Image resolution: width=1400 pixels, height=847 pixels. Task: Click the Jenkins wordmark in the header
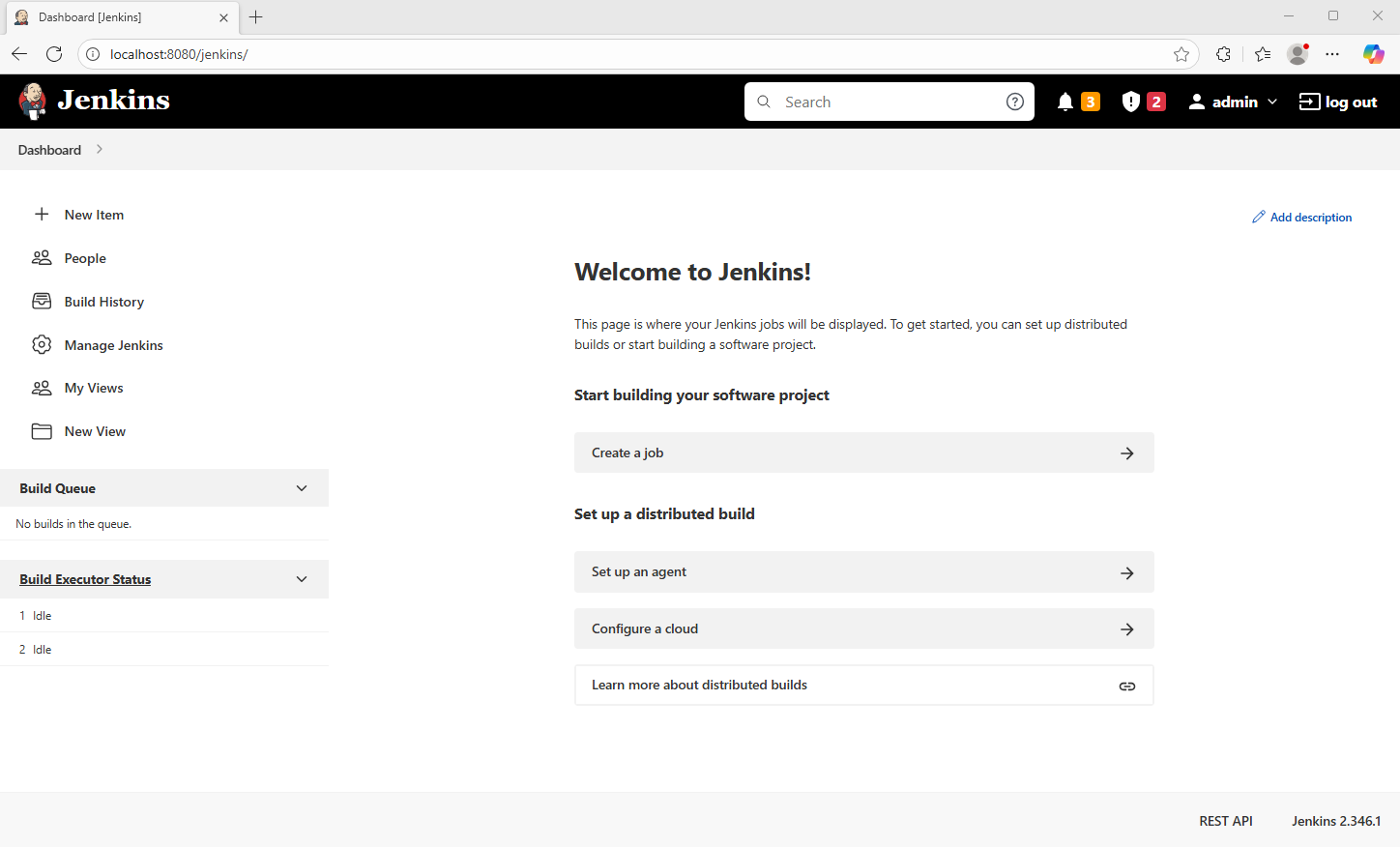tap(113, 101)
